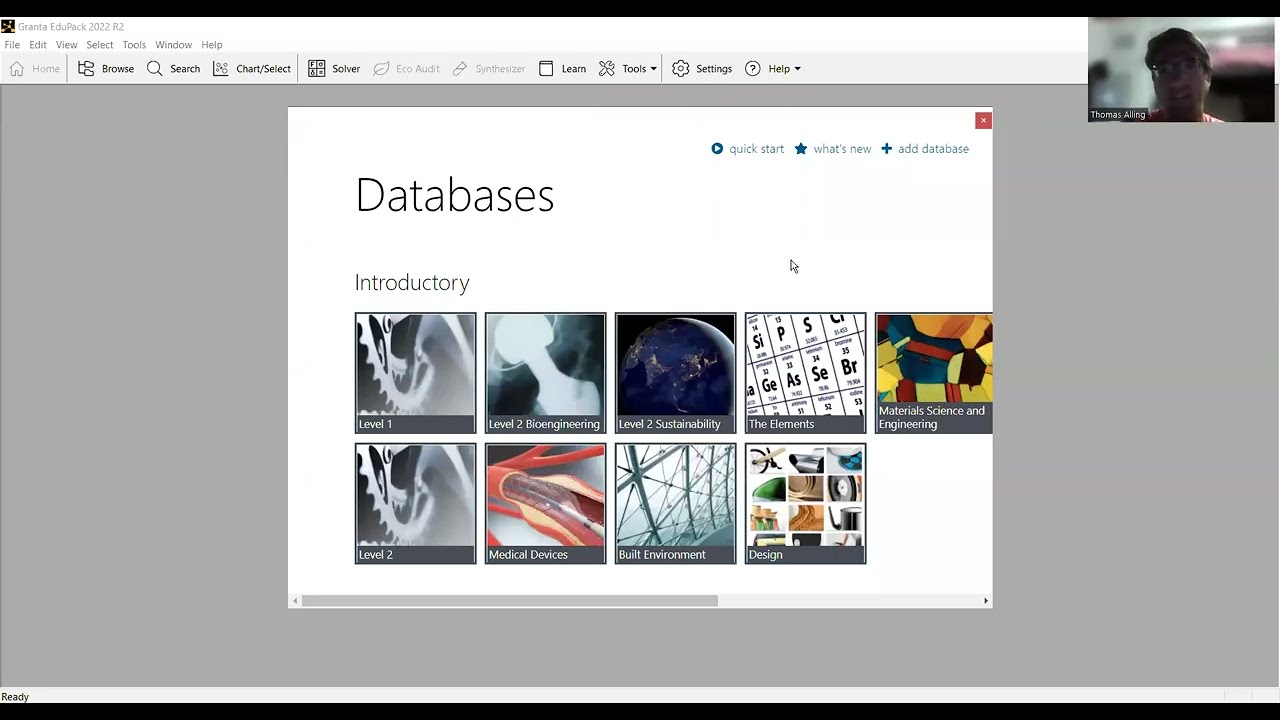Click the quick start play icon
Image resolution: width=1280 pixels, height=720 pixels.
[717, 149]
